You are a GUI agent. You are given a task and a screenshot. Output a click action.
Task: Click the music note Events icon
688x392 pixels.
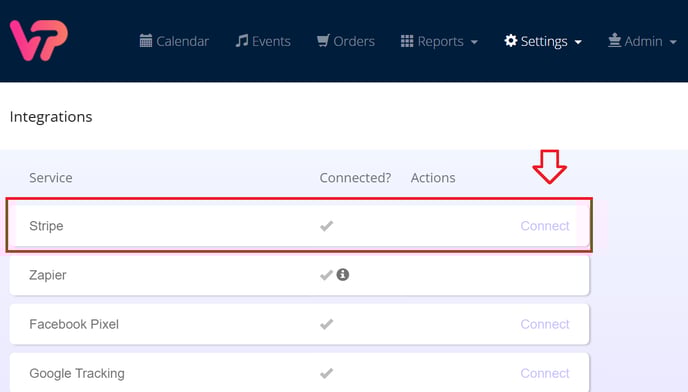[242, 41]
